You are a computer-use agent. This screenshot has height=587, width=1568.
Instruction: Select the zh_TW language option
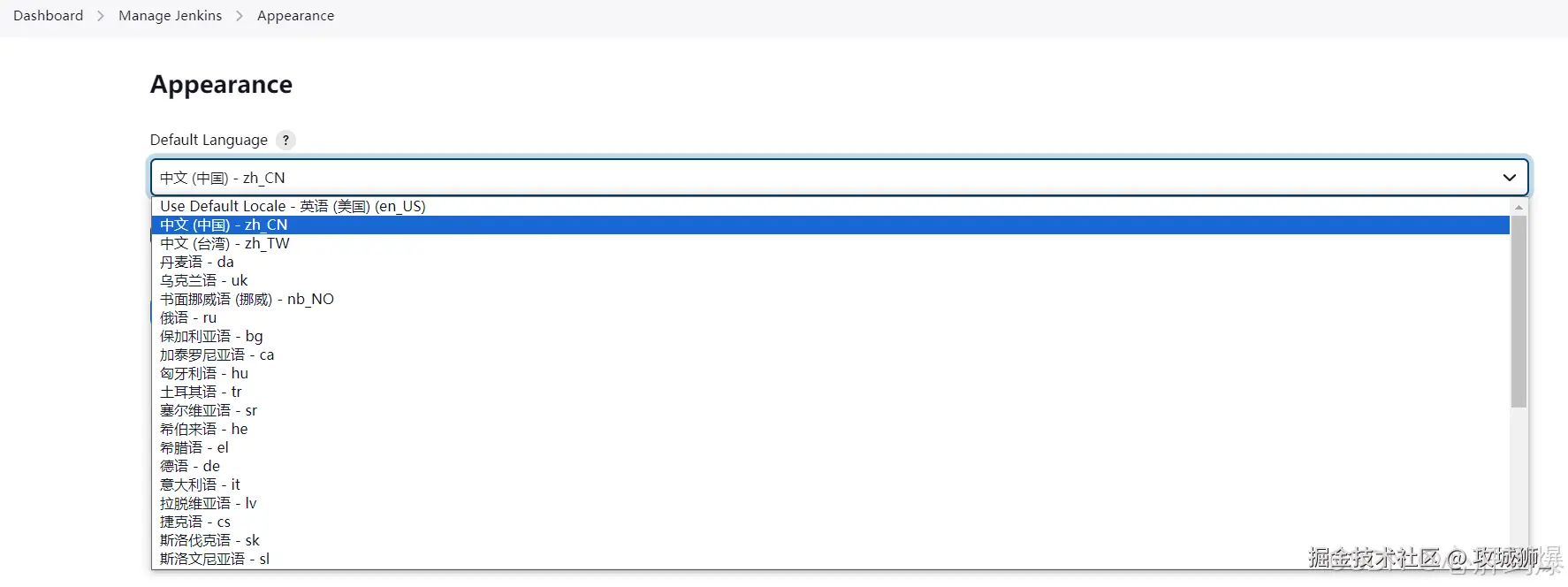coord(225,243)
